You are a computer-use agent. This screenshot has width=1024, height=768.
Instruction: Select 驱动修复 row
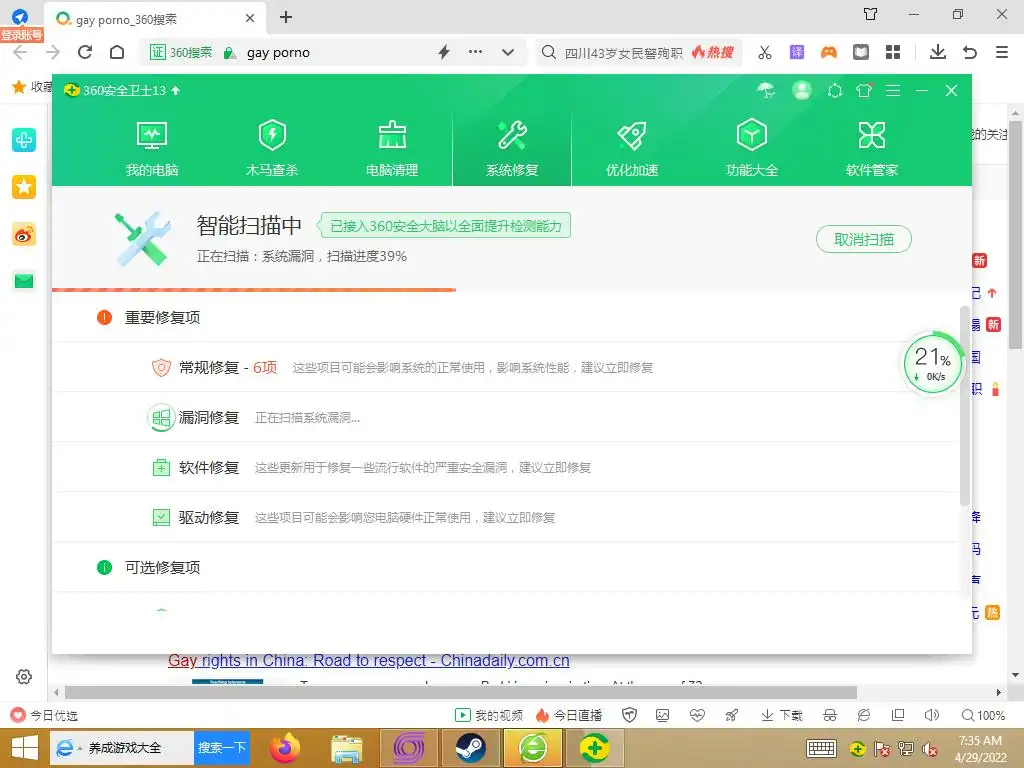pos(505,517)
